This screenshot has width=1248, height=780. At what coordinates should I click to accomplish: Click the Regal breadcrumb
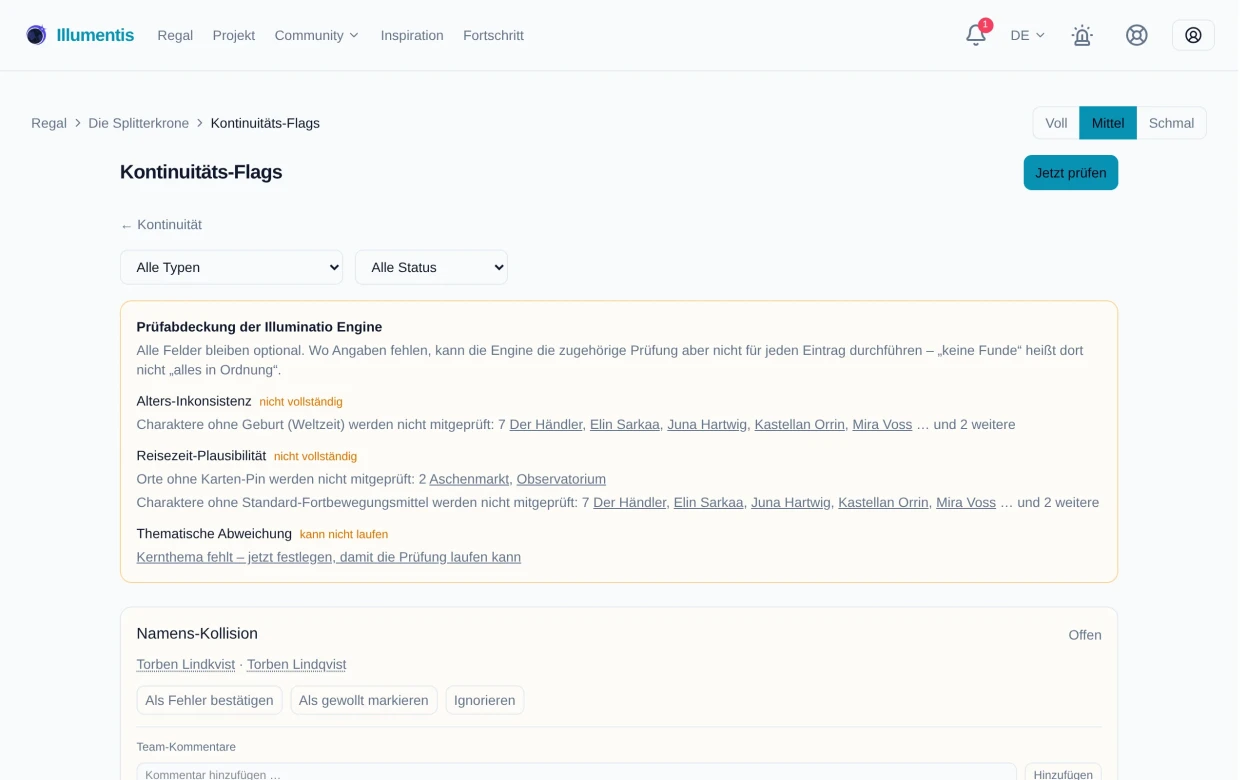pos(49,123)
